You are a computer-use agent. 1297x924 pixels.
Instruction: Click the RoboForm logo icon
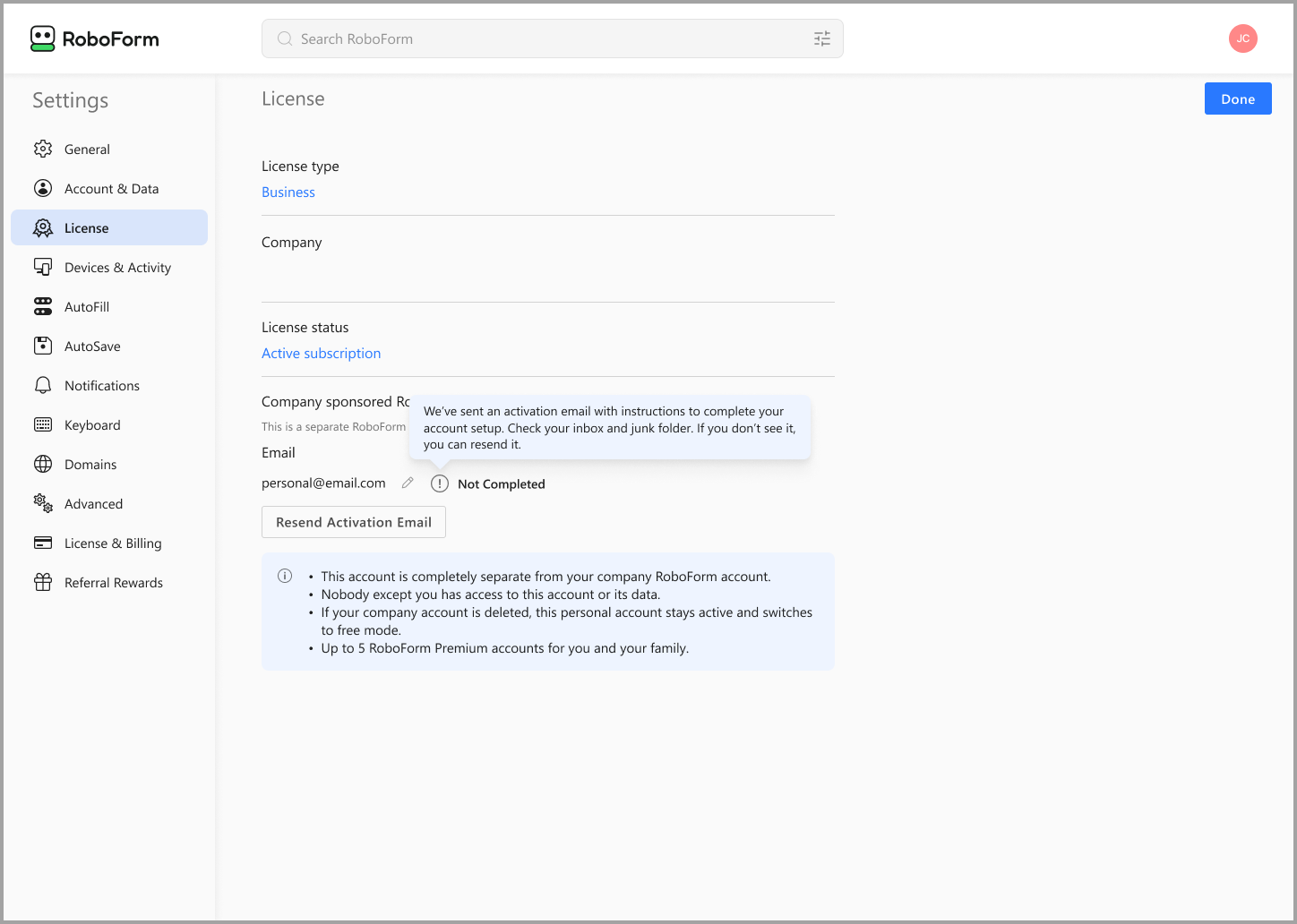(x=42, y=38)
